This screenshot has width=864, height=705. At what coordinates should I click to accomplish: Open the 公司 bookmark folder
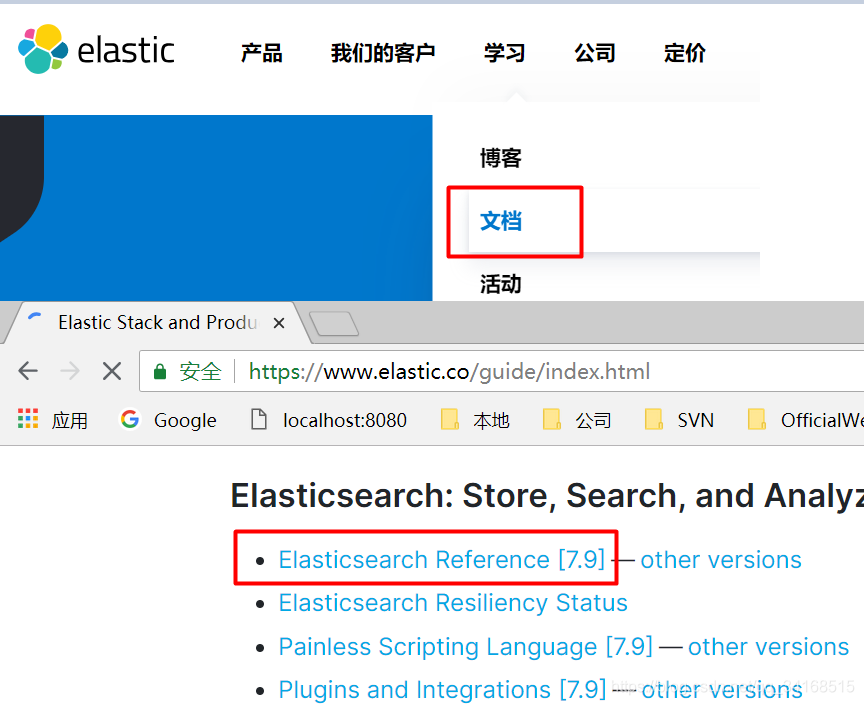coord(577,420)
